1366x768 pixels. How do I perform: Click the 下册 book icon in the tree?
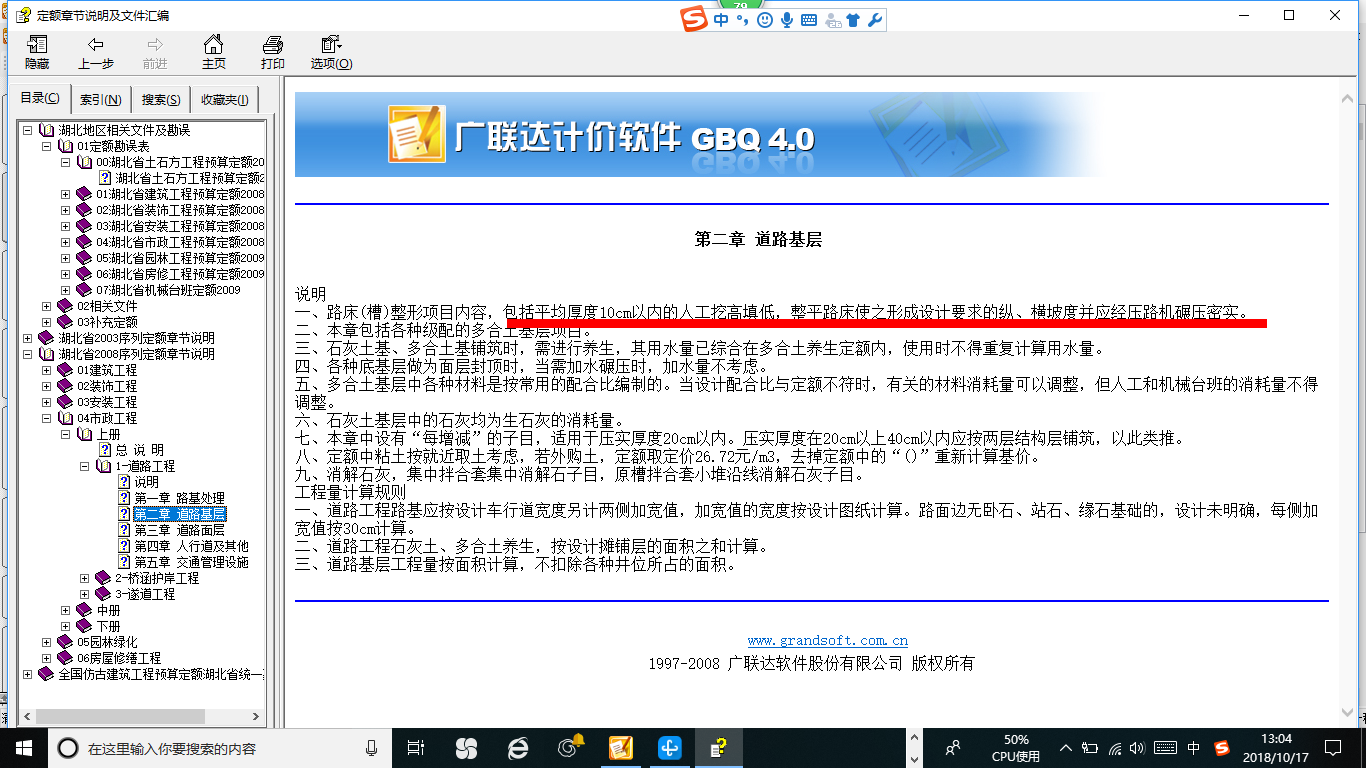84,626
